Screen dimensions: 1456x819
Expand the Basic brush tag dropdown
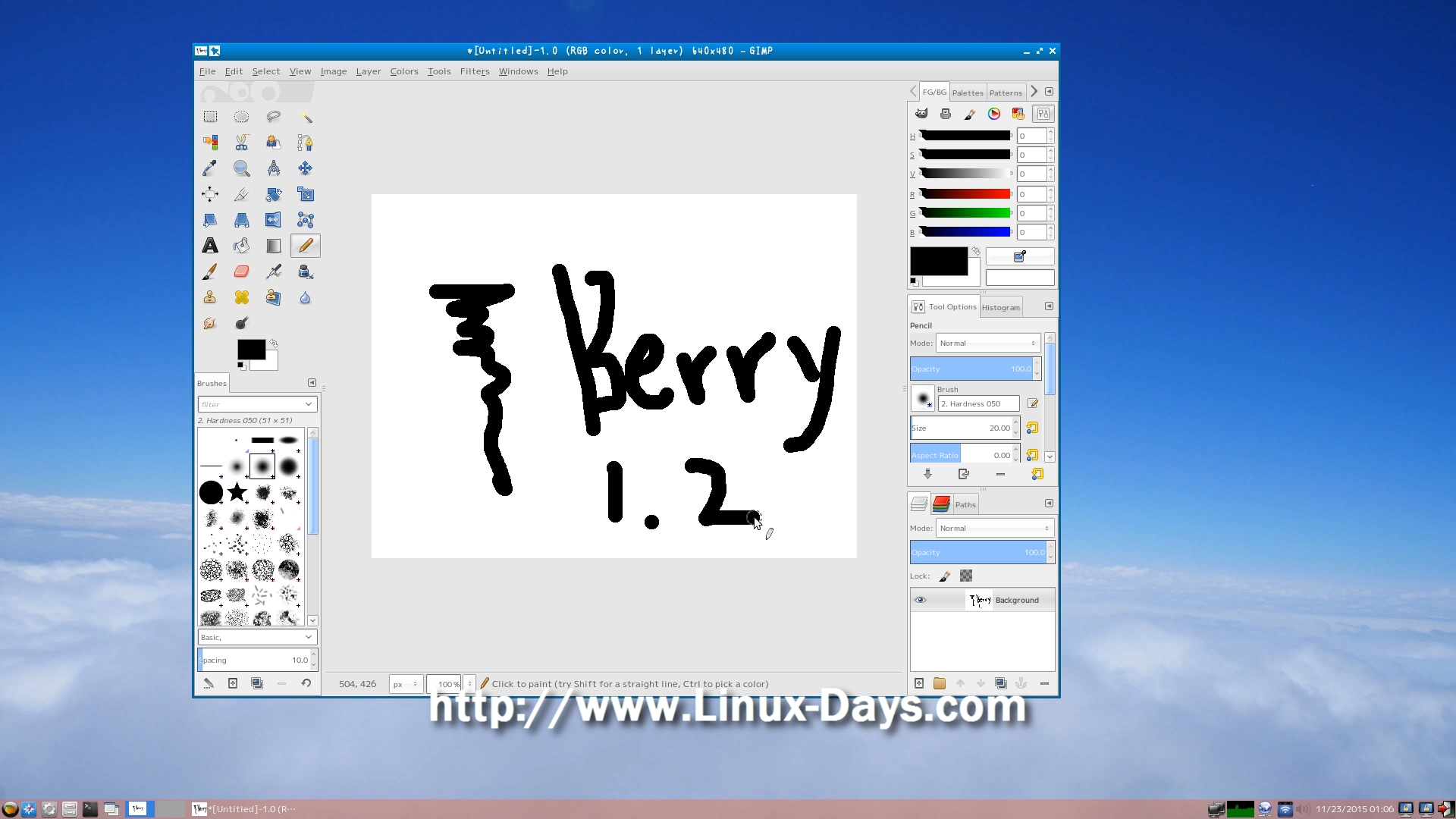tap(256, 638)
